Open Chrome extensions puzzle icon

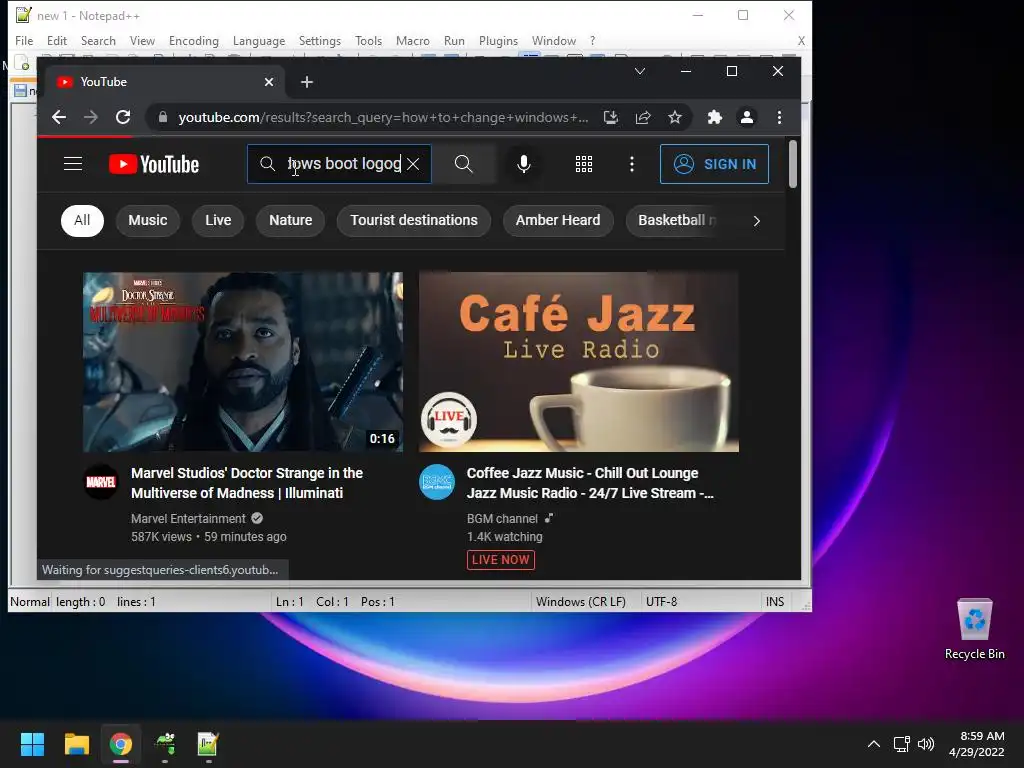(714, 117)
